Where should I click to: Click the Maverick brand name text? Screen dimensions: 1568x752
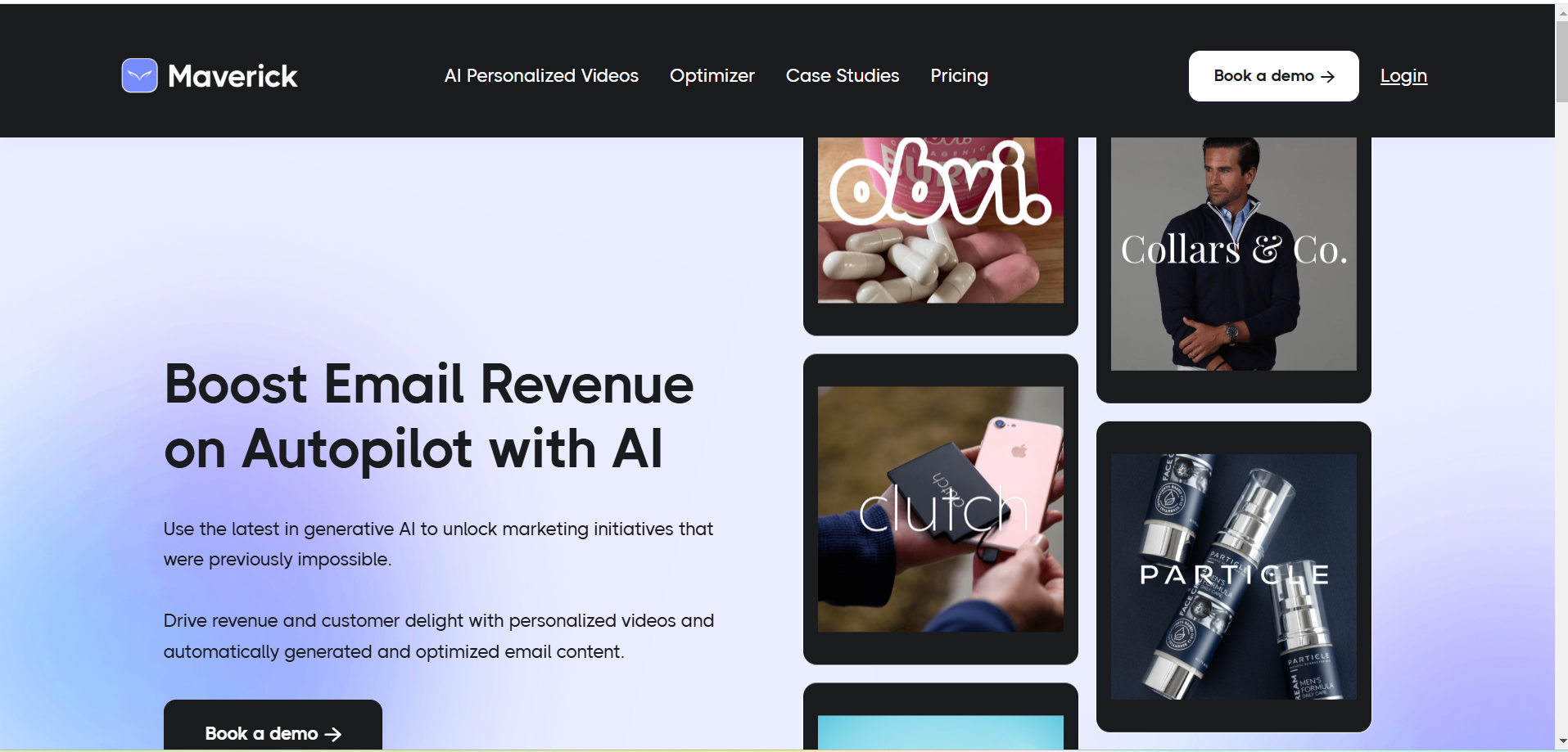click(233, 76)
